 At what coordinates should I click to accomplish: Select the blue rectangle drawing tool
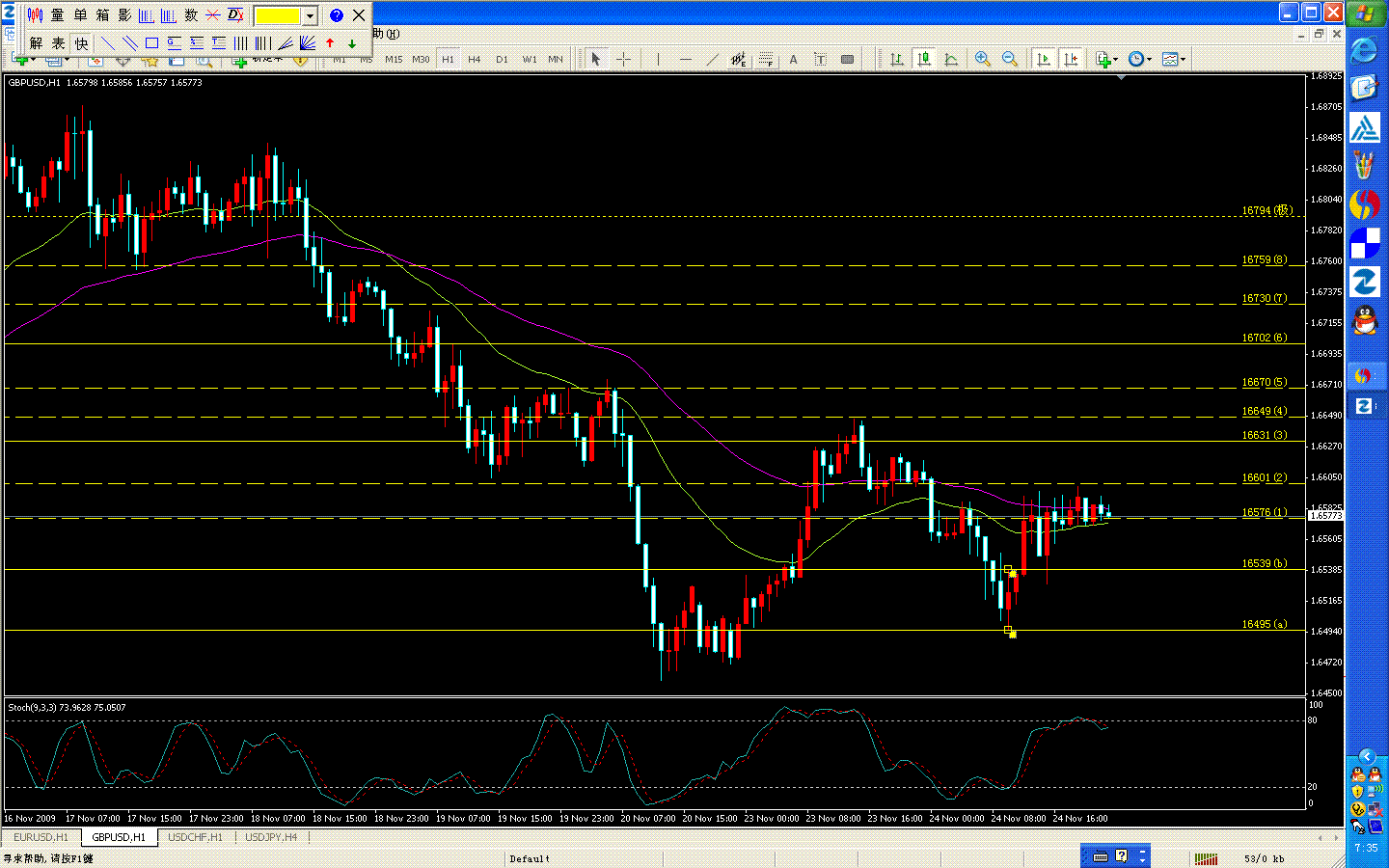[x=151, y=43]
